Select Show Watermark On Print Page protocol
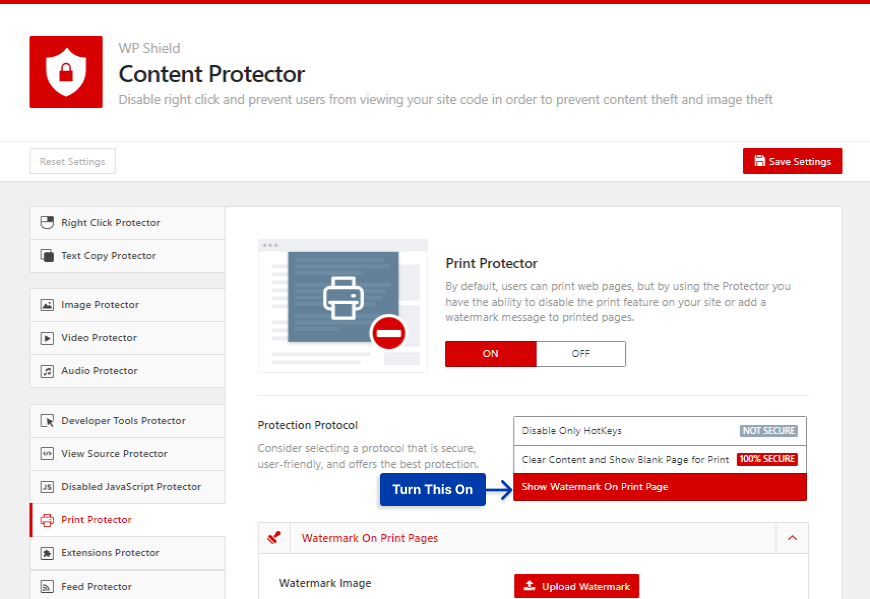The image size is (870, 599). click(660, 487)
